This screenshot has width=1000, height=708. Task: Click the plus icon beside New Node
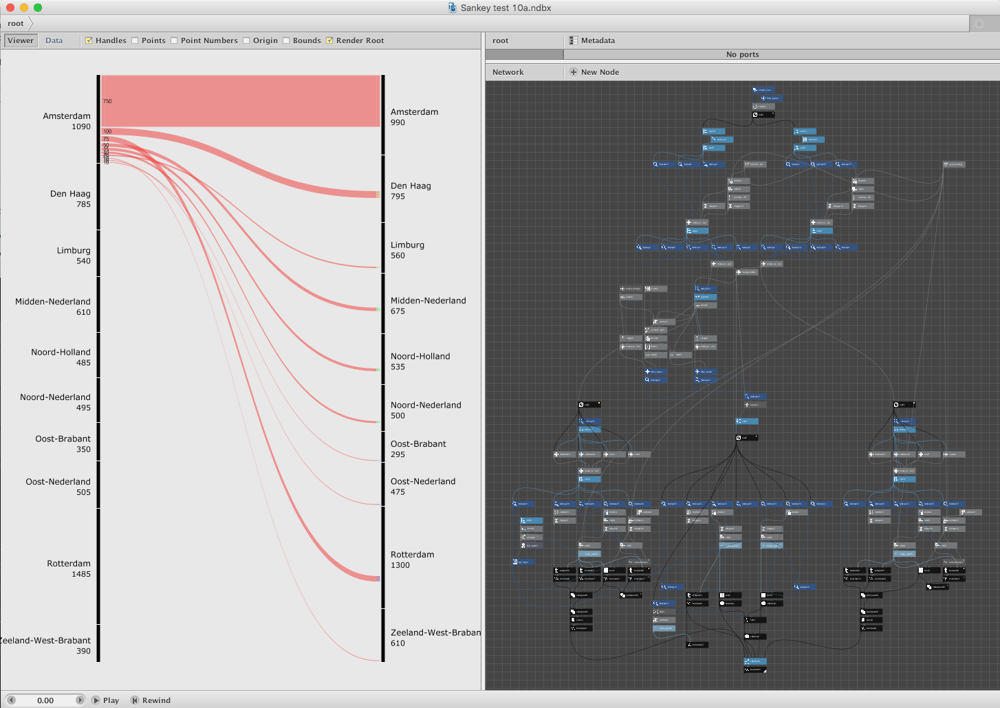[573, 72]
